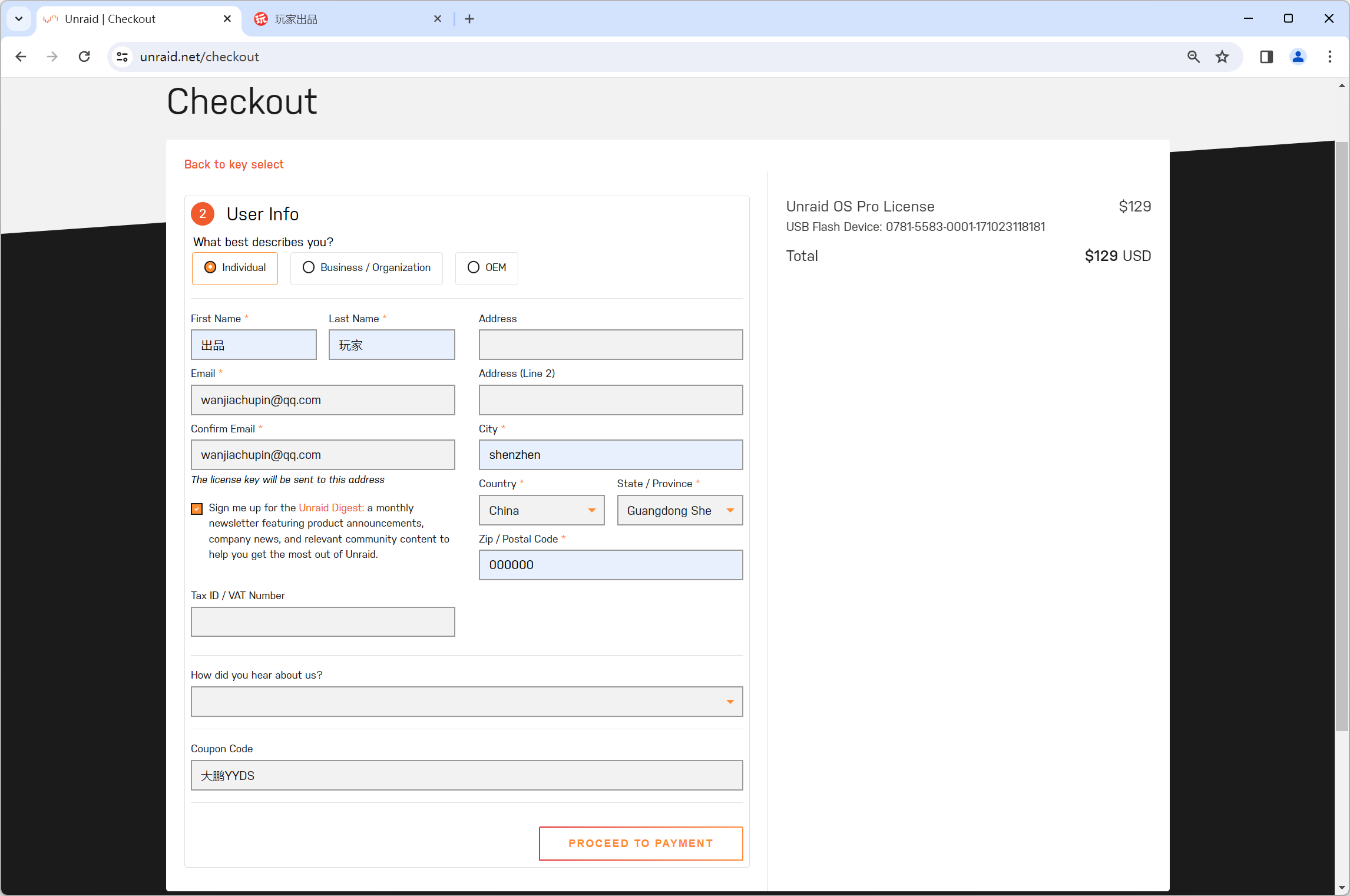
Task: Close the browser window
Action: tap(1329, 19)
